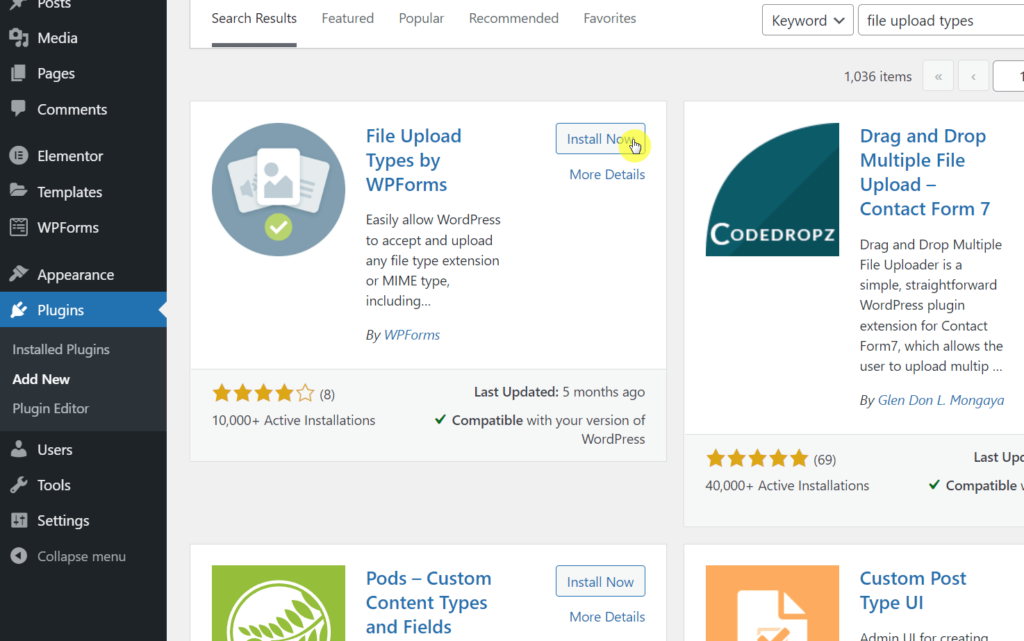Switch to the Search Results tab

254,18
